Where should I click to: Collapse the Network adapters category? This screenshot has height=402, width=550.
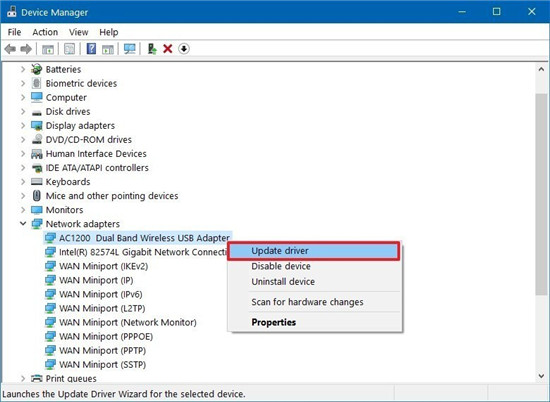(x=23, y=223)
